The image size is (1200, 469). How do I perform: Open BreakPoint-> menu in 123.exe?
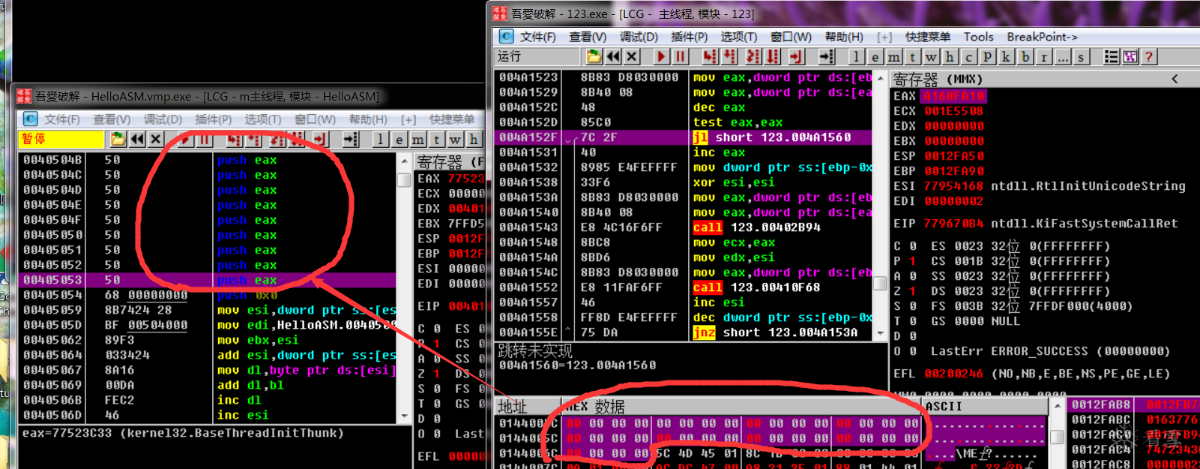click(1042, 37)
